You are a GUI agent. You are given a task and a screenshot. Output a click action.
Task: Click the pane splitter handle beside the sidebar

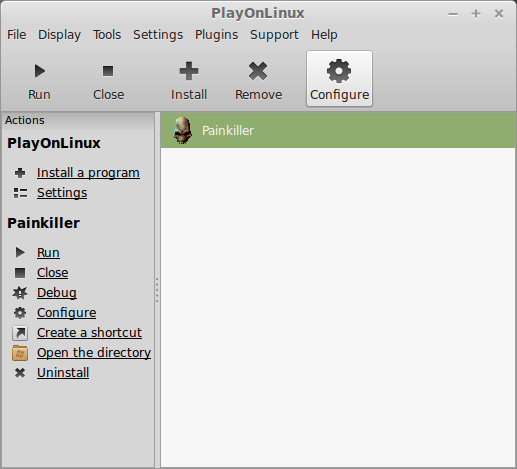tap(157, 290)
